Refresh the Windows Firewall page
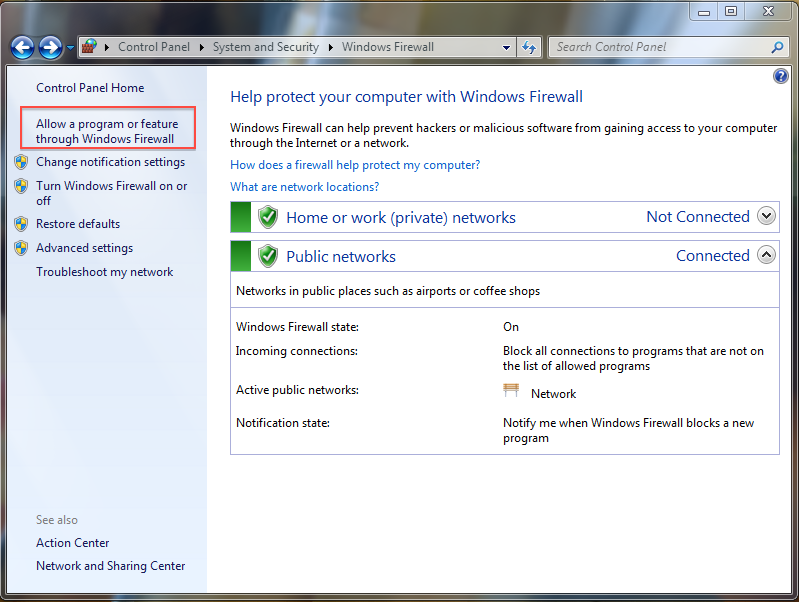Viewport: 799px width, 602px height. (529, 47)
